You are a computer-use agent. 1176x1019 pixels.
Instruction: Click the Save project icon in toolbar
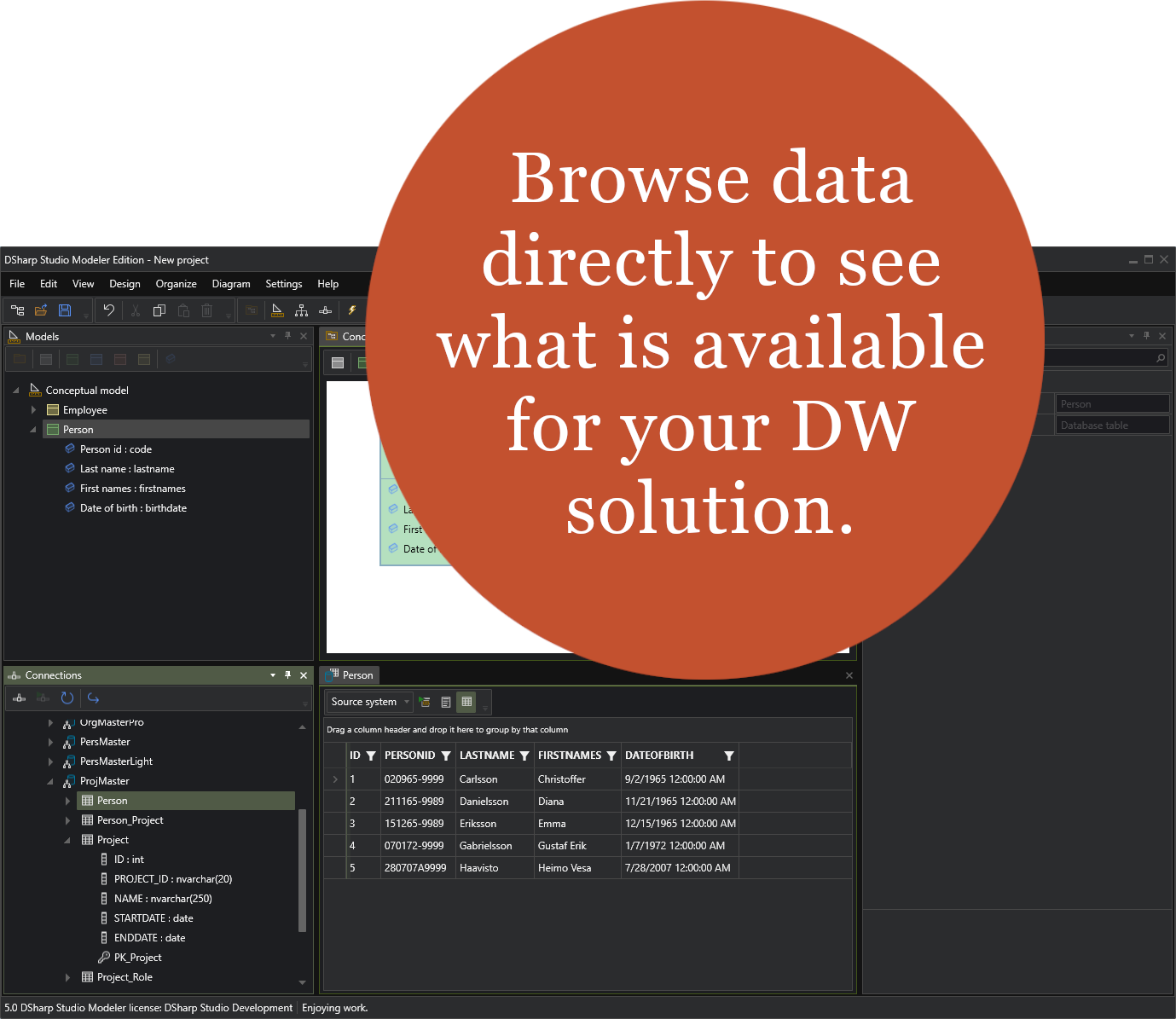click(x=65, y=310)
